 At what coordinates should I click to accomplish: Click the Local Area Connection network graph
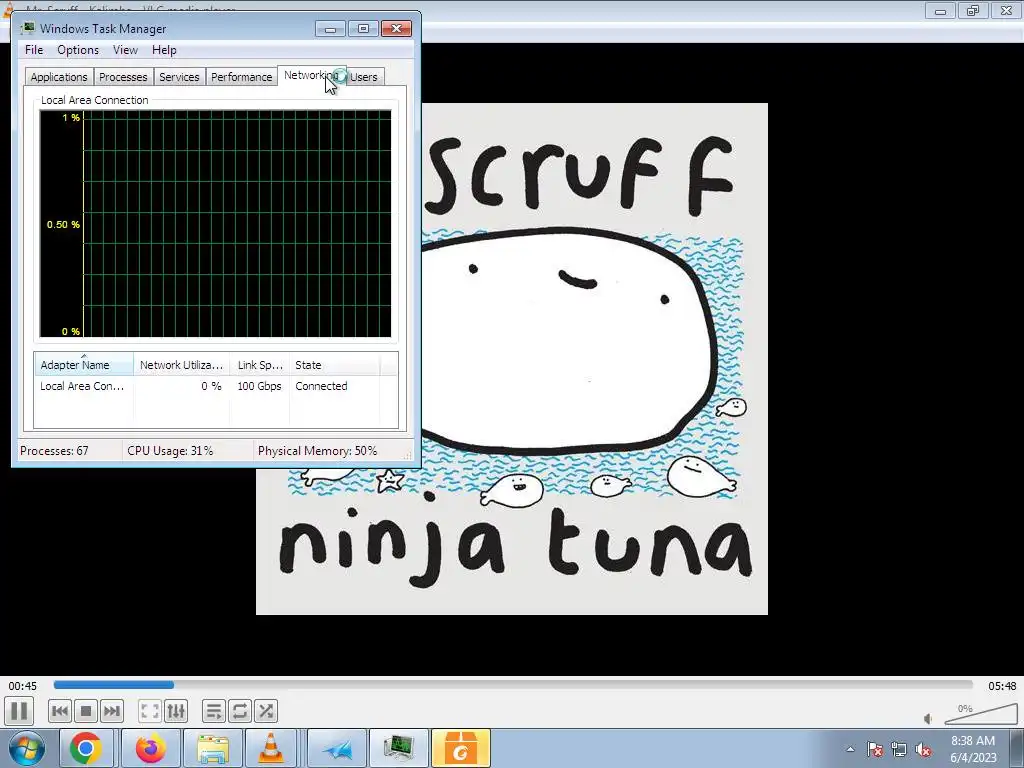[216, 223]
